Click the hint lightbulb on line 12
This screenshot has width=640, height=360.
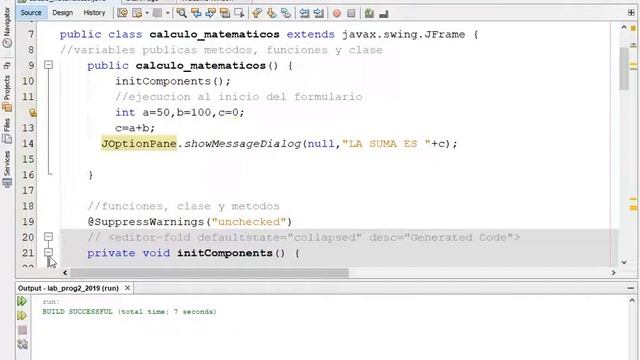[32, 112]
